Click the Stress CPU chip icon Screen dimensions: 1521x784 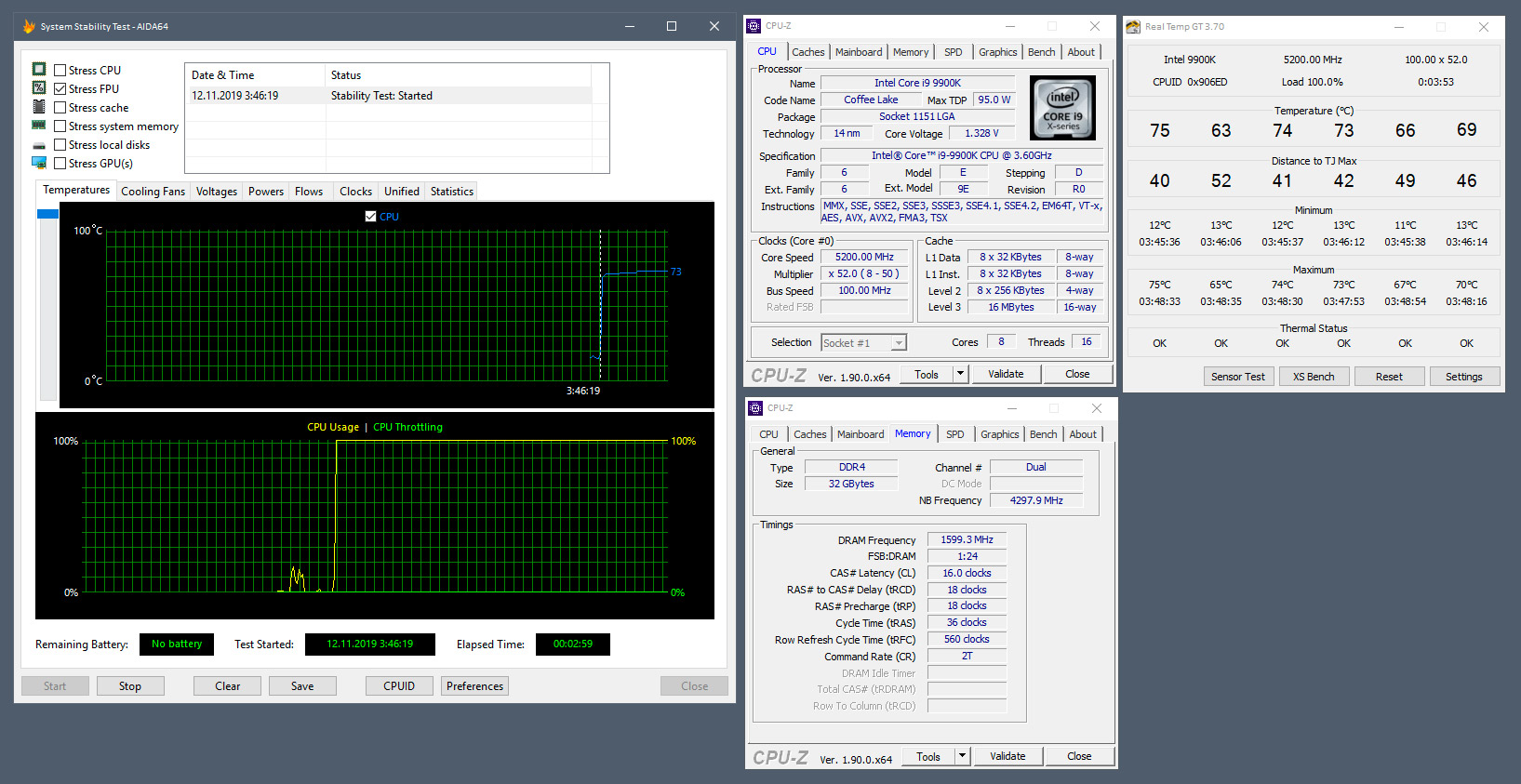[39, 70]
